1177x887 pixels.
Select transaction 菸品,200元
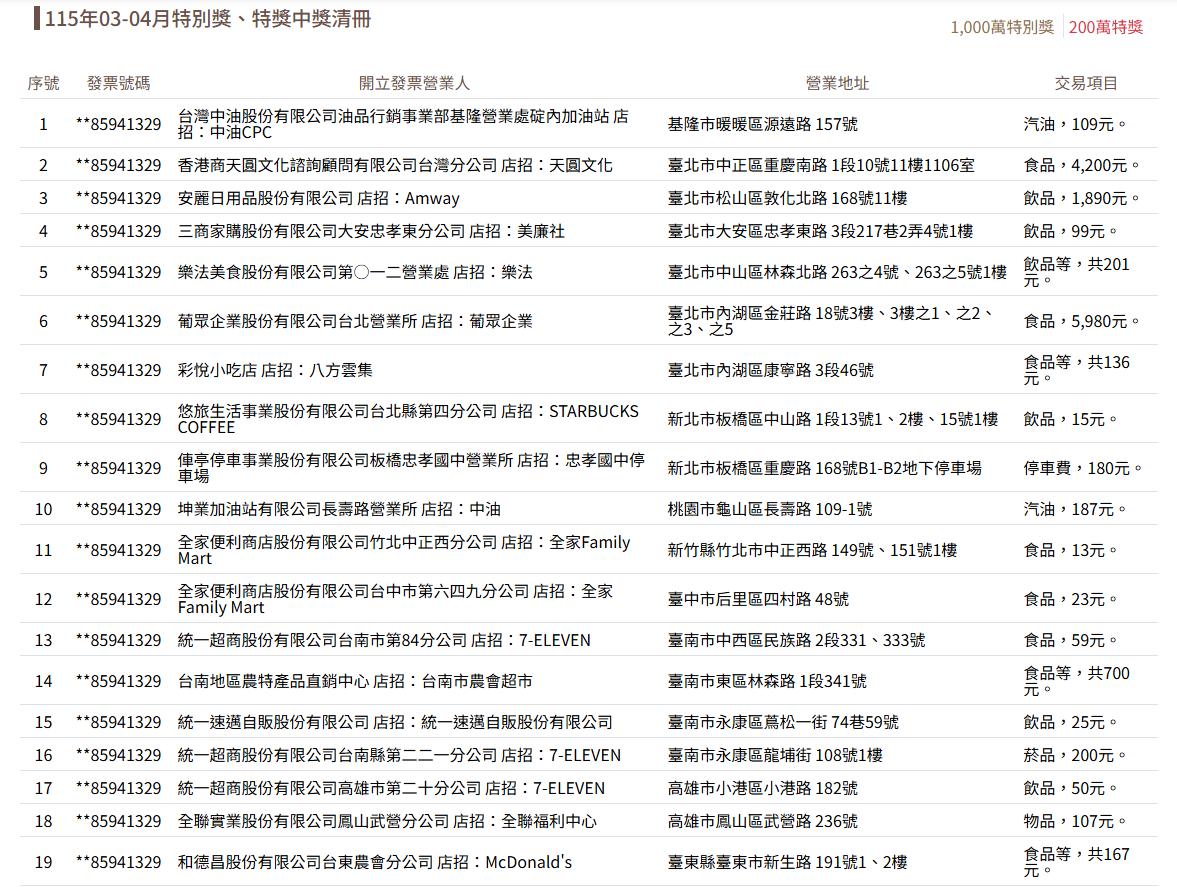click(1075, 755)
